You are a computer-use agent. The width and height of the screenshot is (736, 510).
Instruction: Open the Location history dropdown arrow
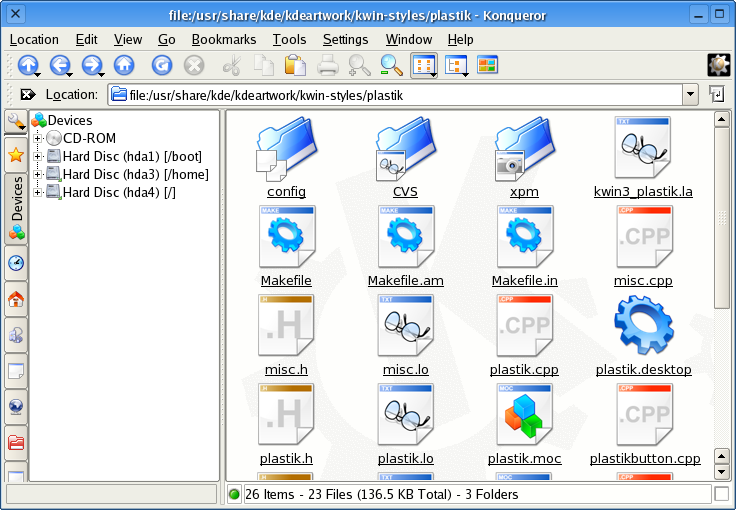coord(690,94)
